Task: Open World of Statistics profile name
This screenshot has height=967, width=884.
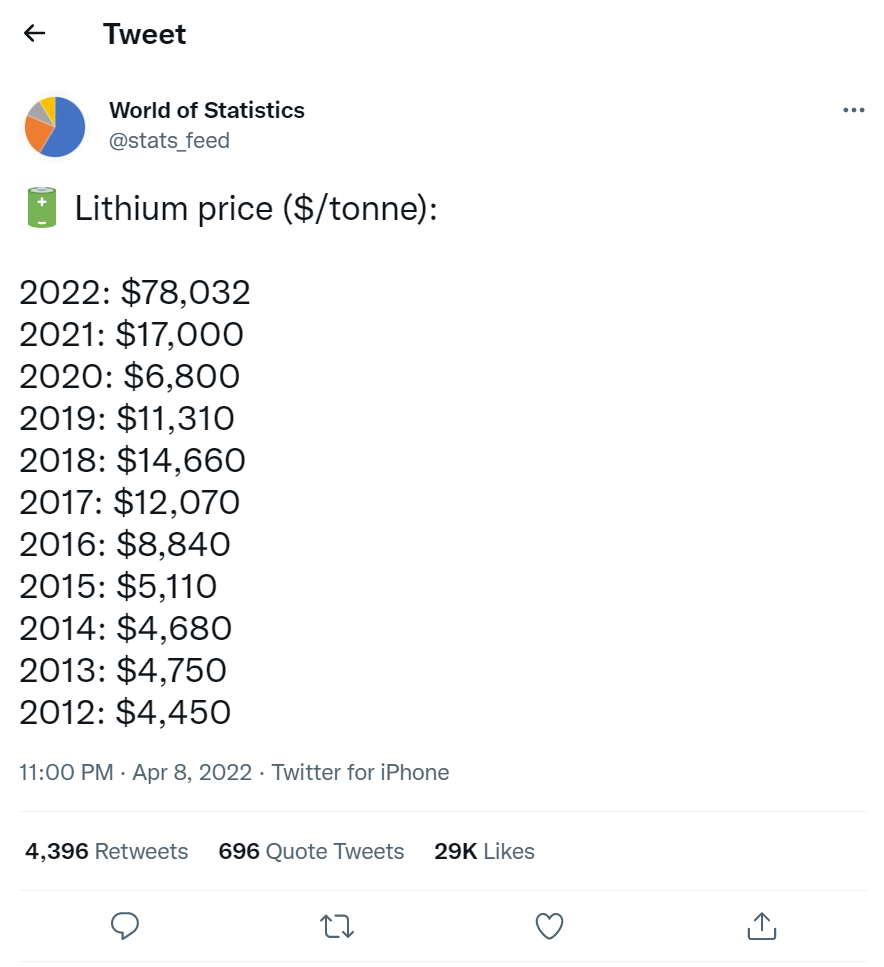Action: click(206, 110)
